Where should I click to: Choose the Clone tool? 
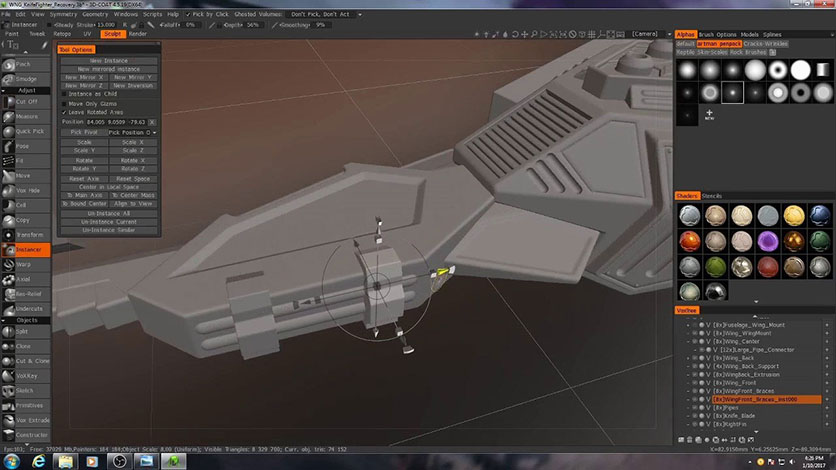pos(26,346)
